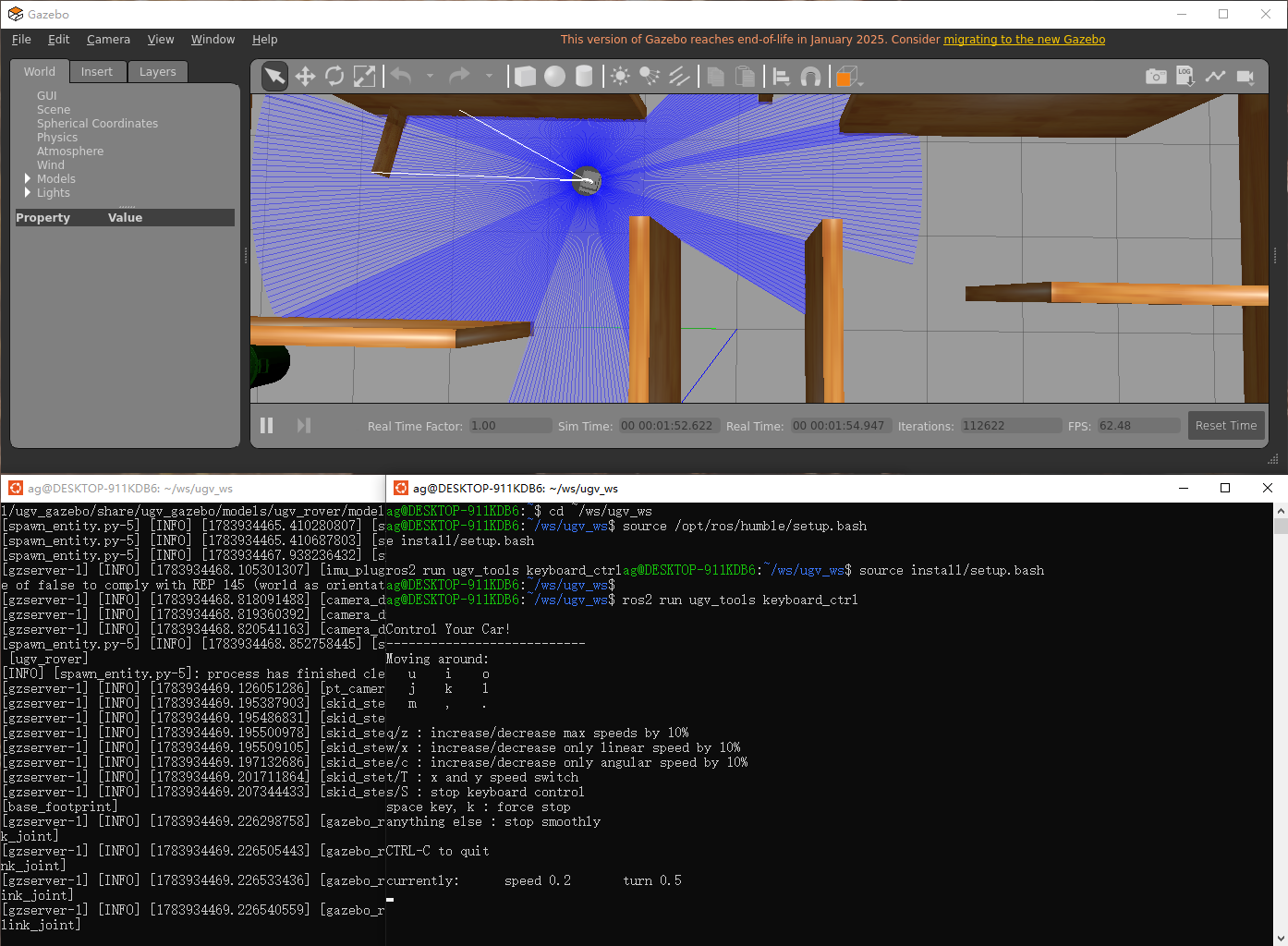Click the undo arrow in Gazebo toolbar

click(401, 76)
